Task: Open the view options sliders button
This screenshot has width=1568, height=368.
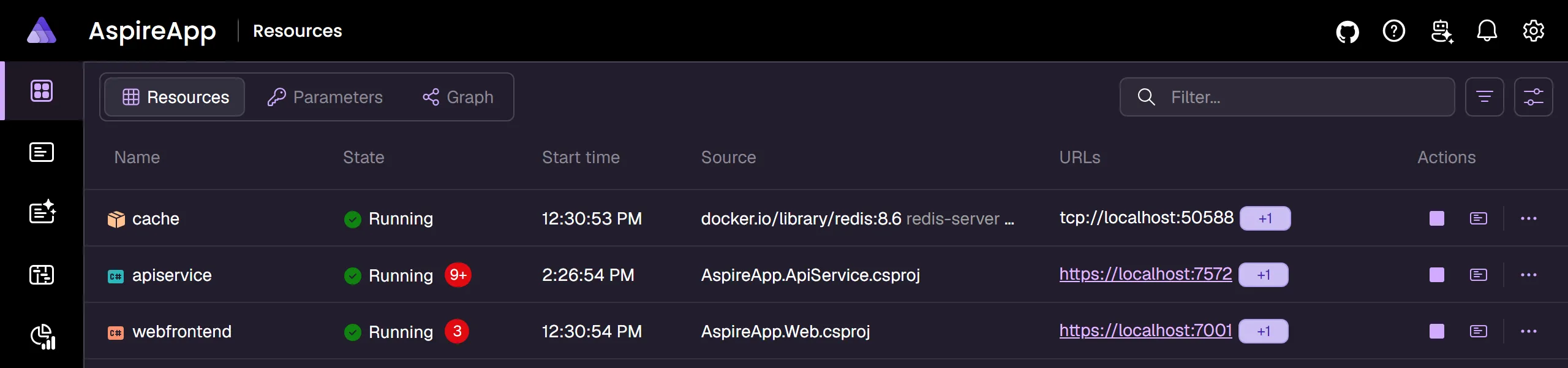Action: tap(1534, 97)
